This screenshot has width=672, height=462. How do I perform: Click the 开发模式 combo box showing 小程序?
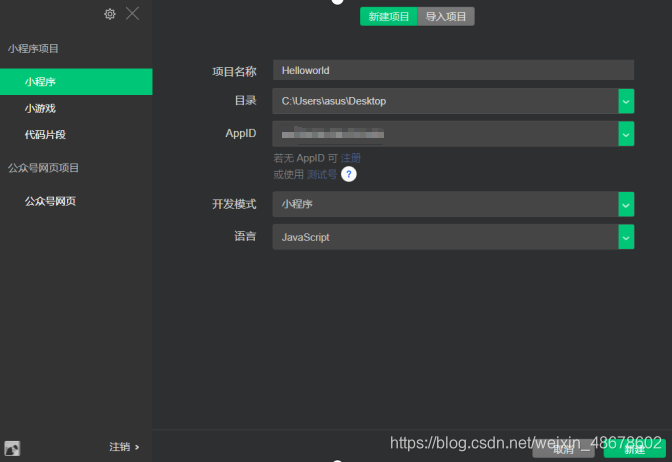pyautogui.click(x=453, y=204)
